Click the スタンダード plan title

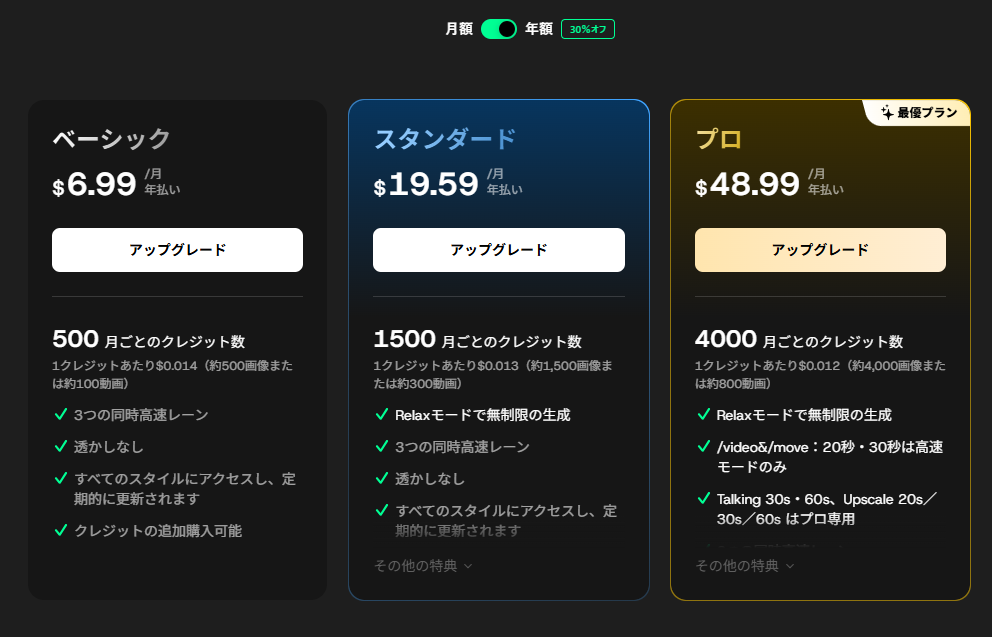point(445,139)
